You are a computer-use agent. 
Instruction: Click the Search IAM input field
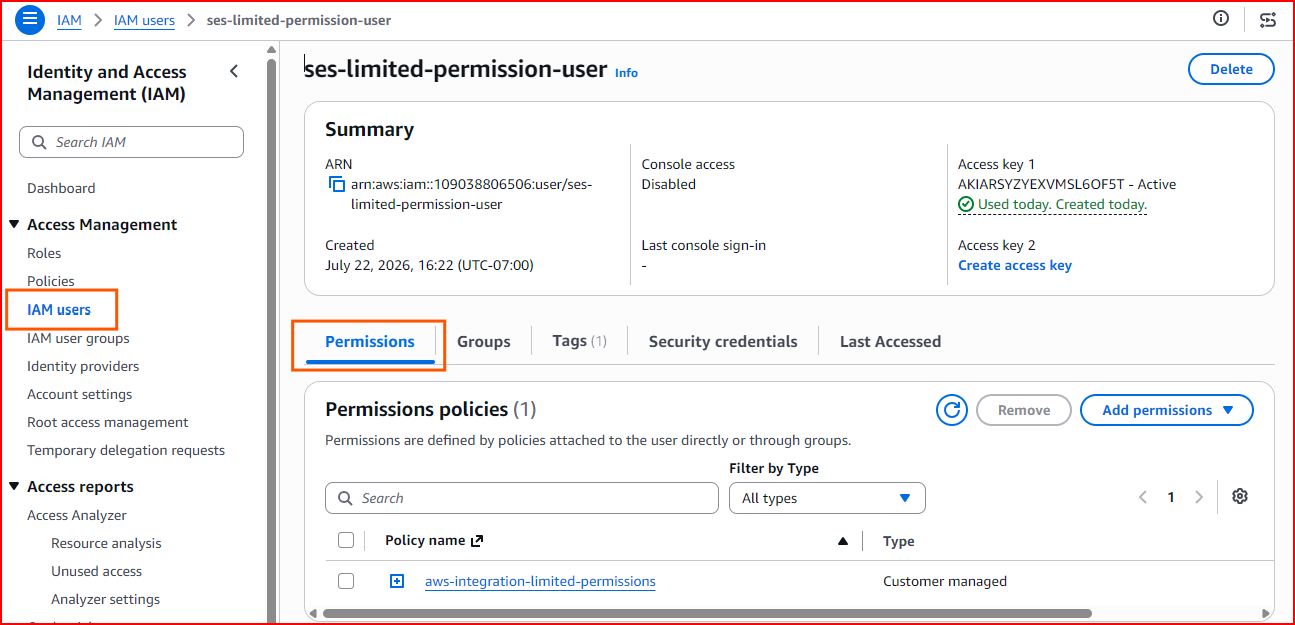(x=131, y=142)
